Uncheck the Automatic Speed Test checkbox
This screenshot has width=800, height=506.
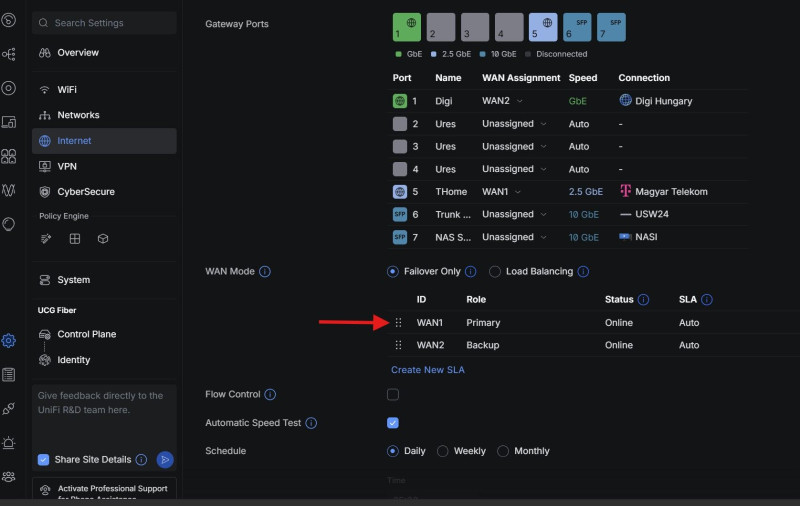393,423
